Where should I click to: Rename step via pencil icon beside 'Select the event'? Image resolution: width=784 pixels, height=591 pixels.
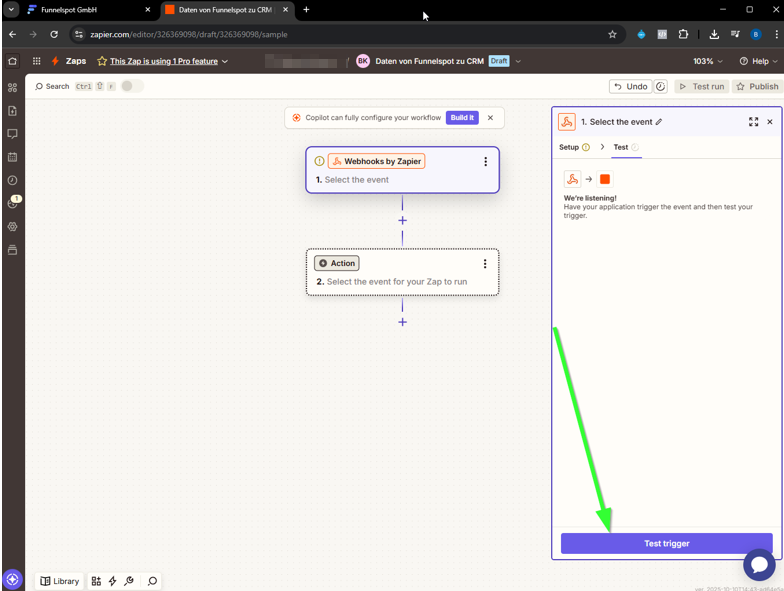point(659,122)
